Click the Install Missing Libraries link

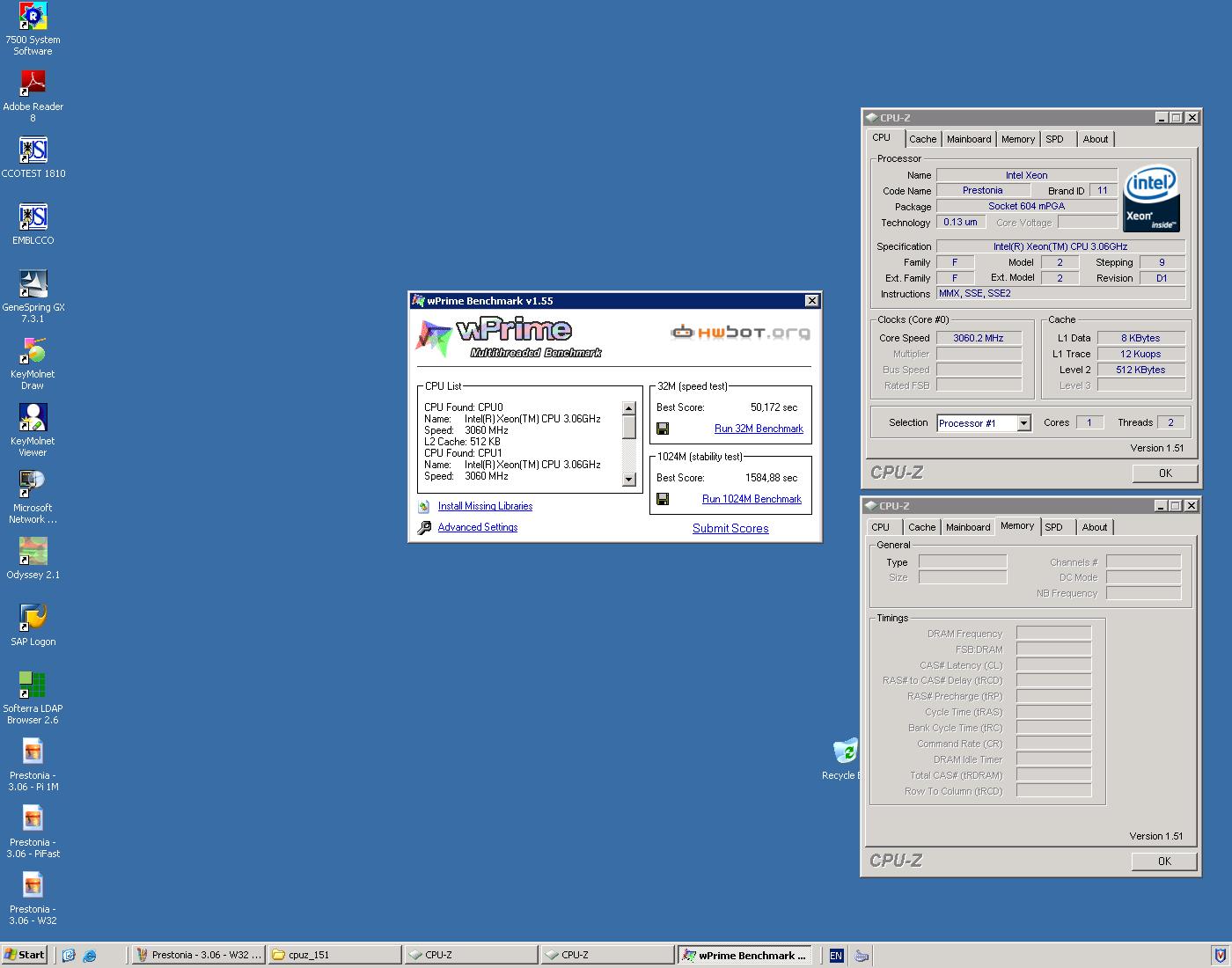(485, 506)
